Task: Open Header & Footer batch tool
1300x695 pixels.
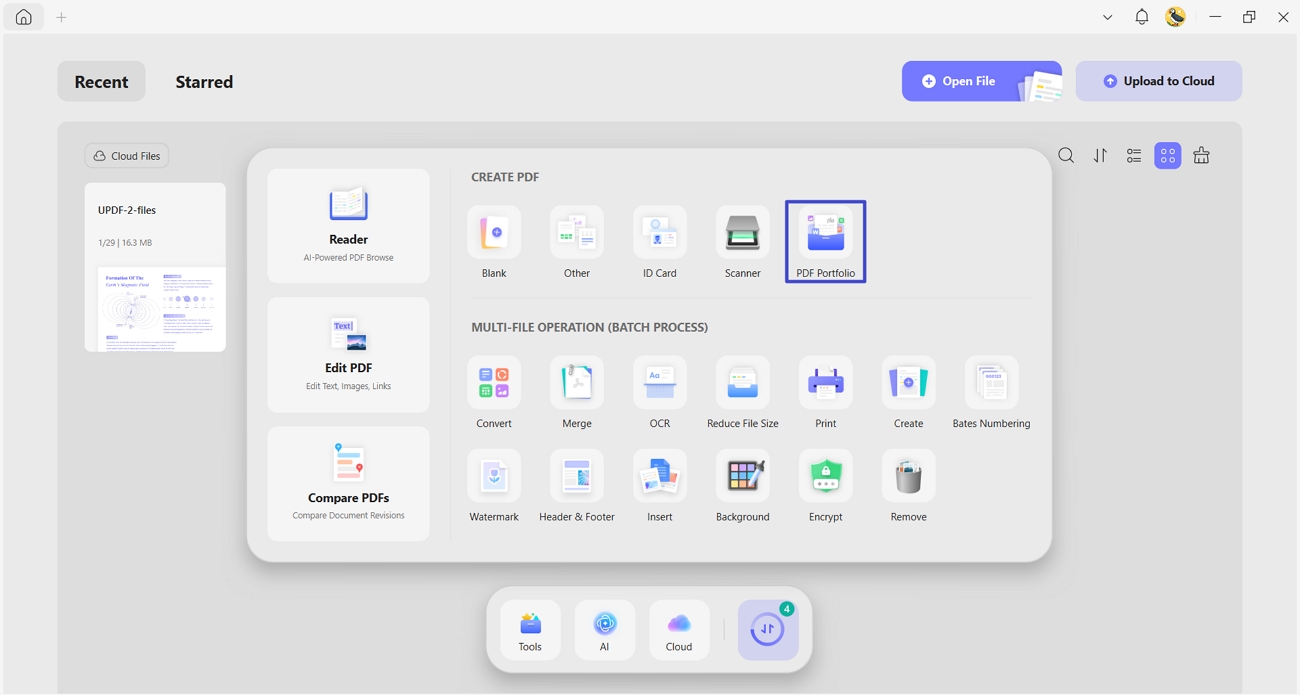Action: [577, 486]
